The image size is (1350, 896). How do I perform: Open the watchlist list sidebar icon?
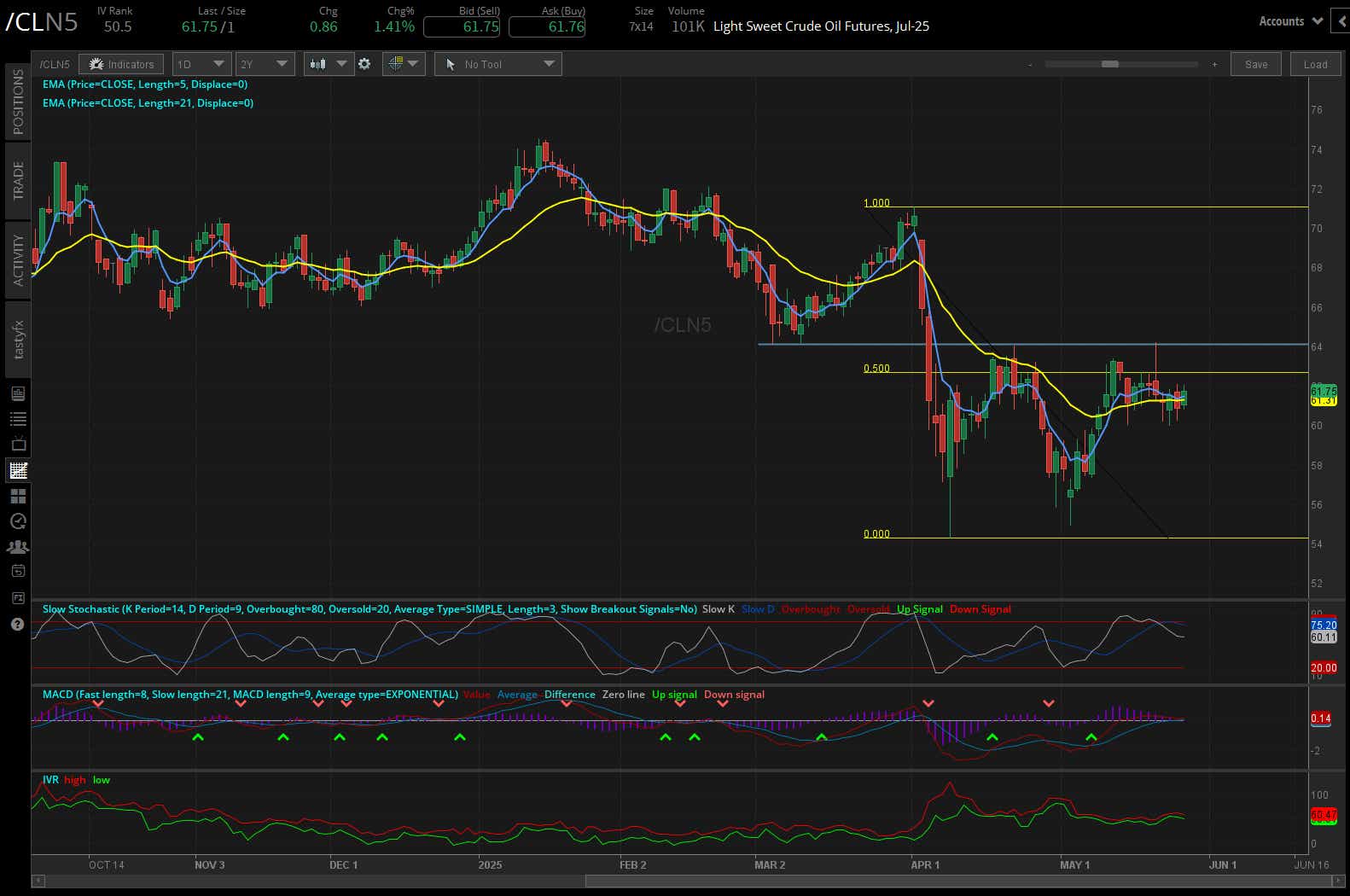point(18,419)
